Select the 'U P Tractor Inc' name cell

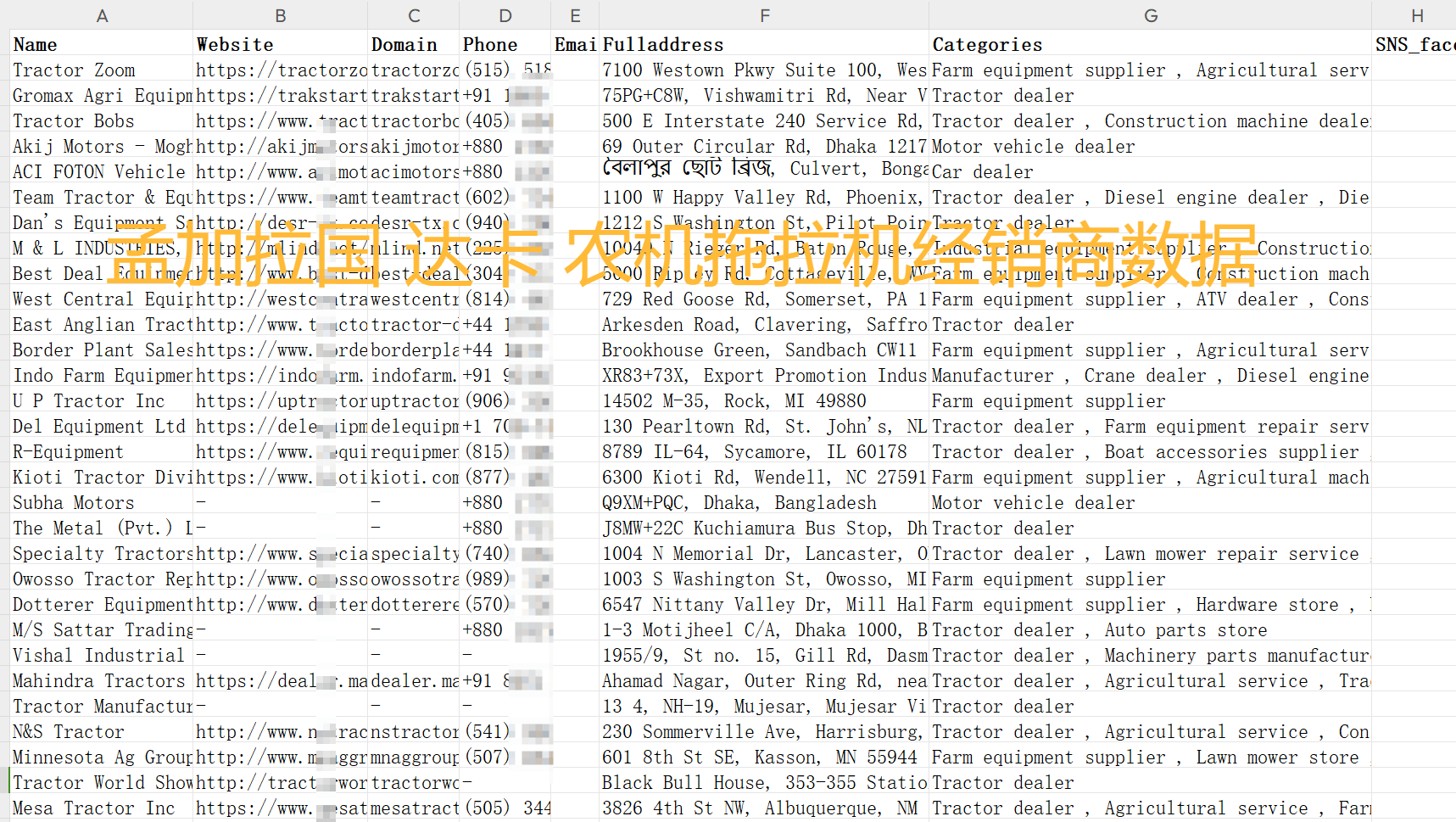point(102,400)
